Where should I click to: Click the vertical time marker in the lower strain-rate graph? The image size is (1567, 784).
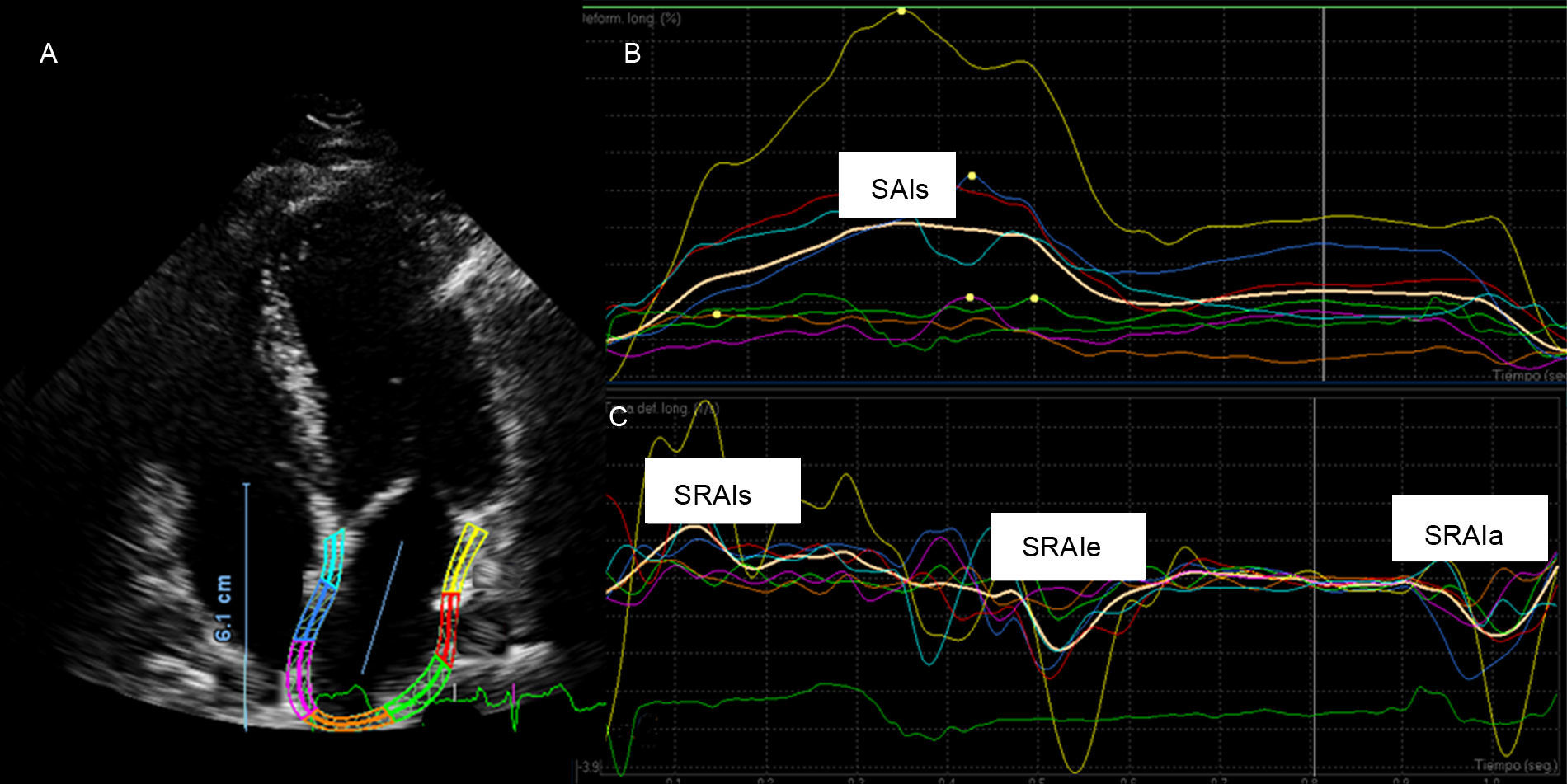(x=1315, y=577)
